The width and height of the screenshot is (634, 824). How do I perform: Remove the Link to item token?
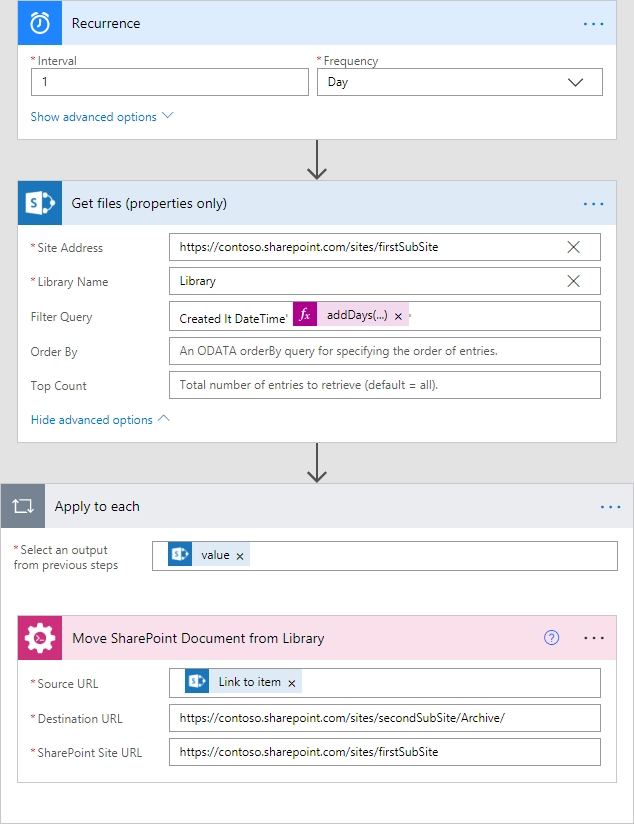[x=292, y=683]
